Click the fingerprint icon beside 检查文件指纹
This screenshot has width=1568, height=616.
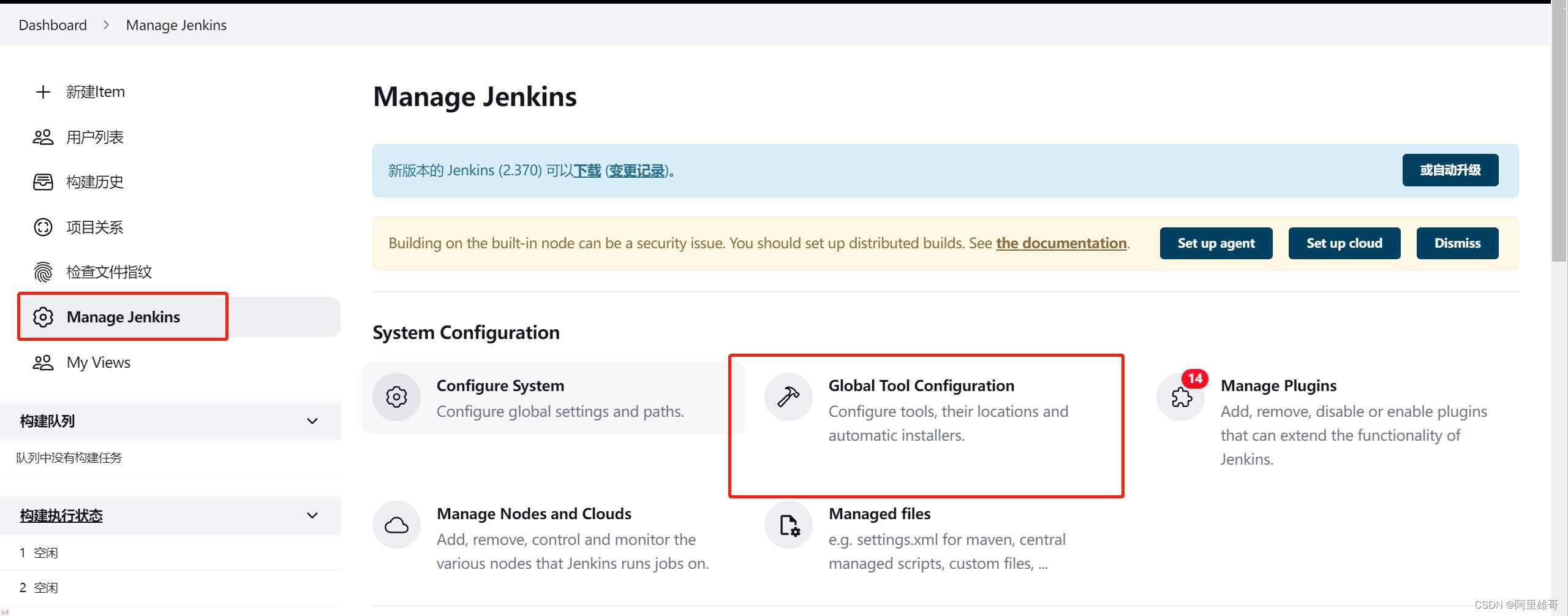(43, 272)
